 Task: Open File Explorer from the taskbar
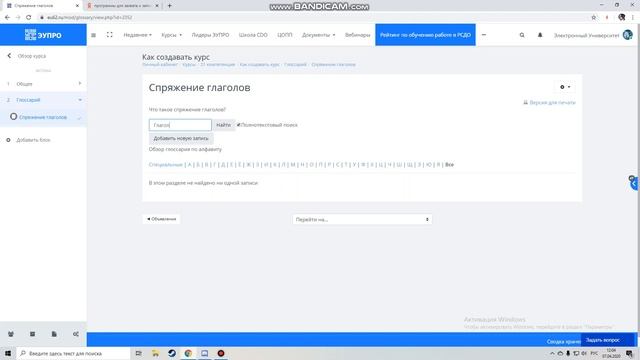pos(155,353)
